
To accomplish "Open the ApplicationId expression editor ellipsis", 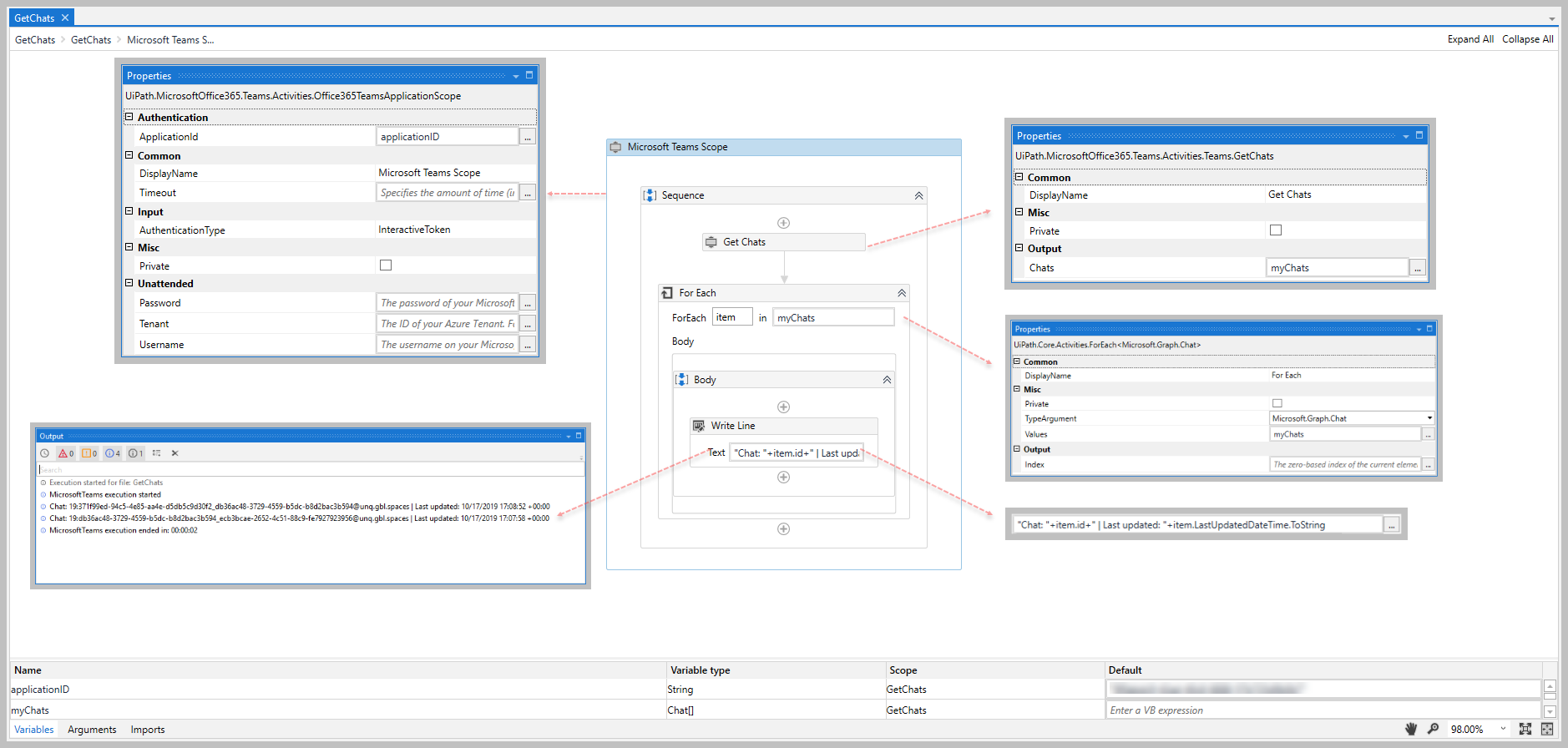I will pyautogui.click(x=528, y=137).
